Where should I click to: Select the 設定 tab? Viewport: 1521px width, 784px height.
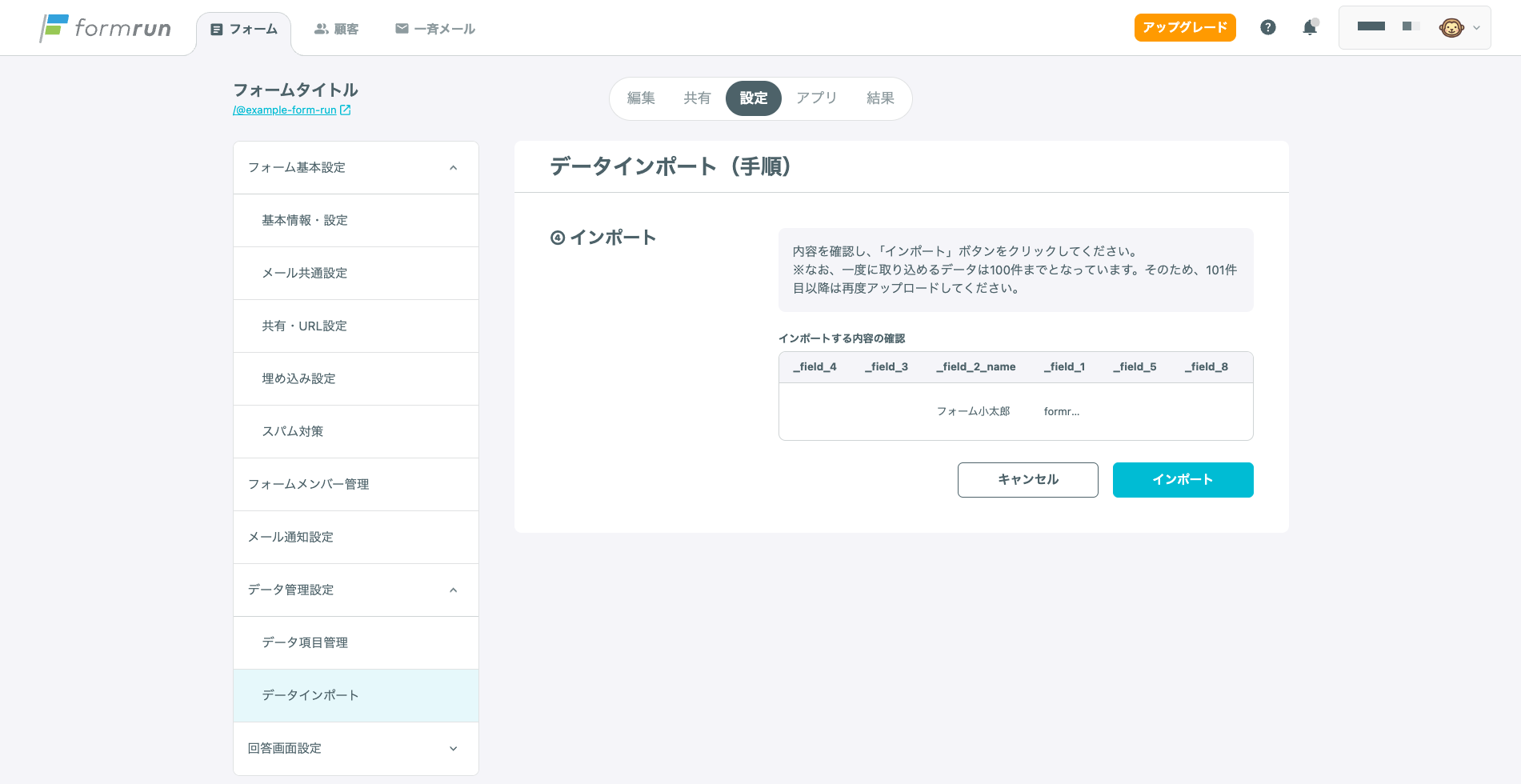point(754,98)
